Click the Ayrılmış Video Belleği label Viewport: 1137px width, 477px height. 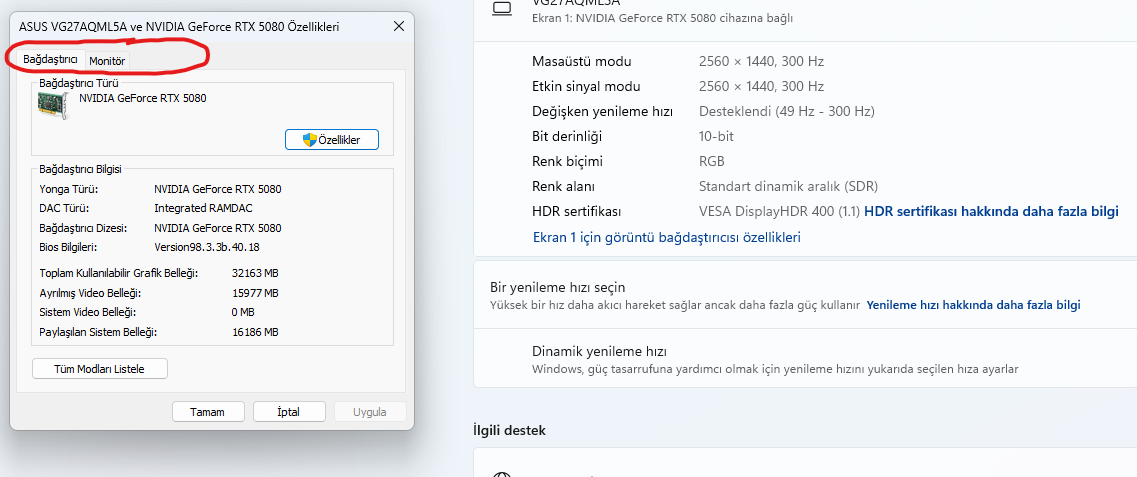pyautogui.click(x=91, y=293)
